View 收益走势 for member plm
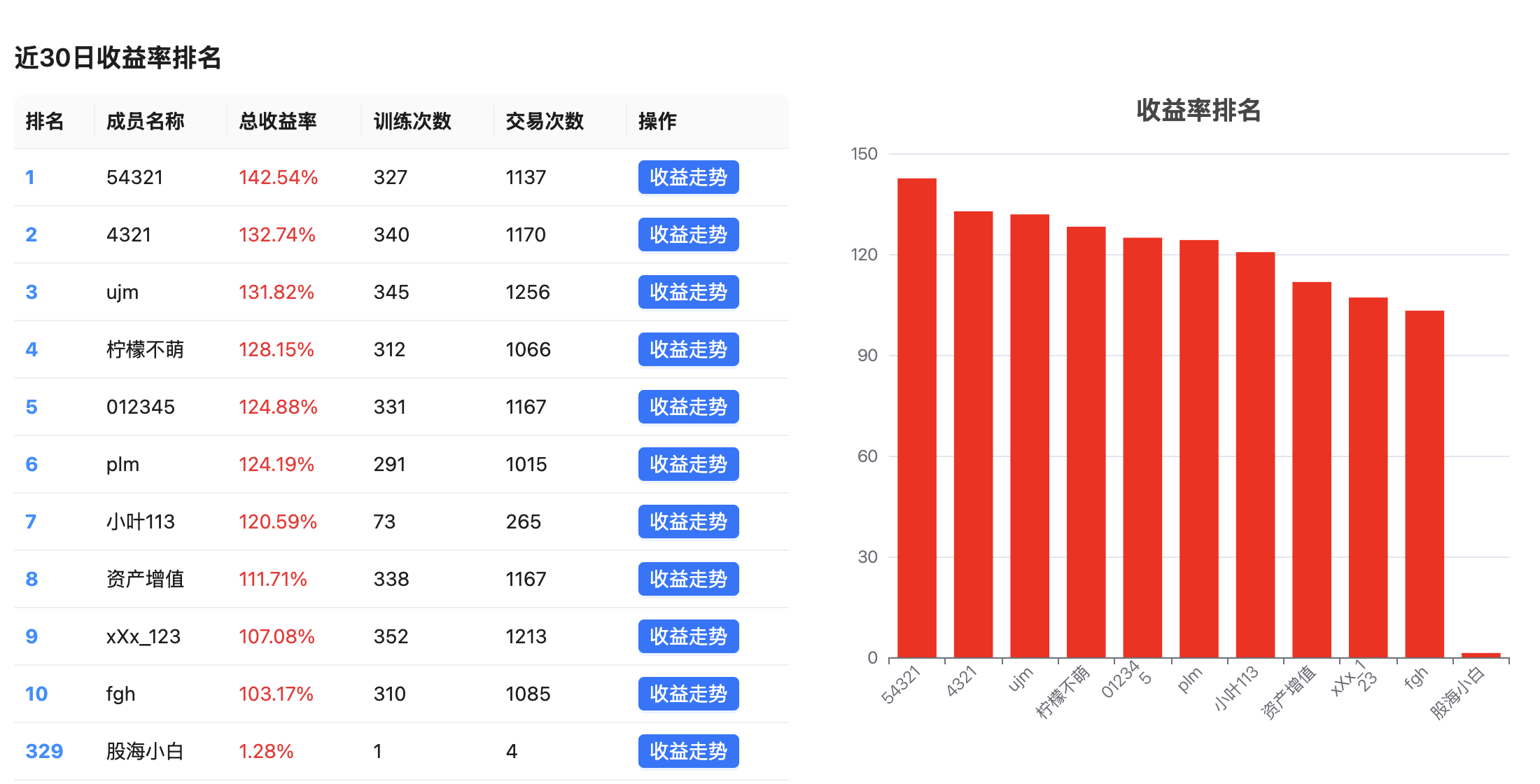 point(688,464)
